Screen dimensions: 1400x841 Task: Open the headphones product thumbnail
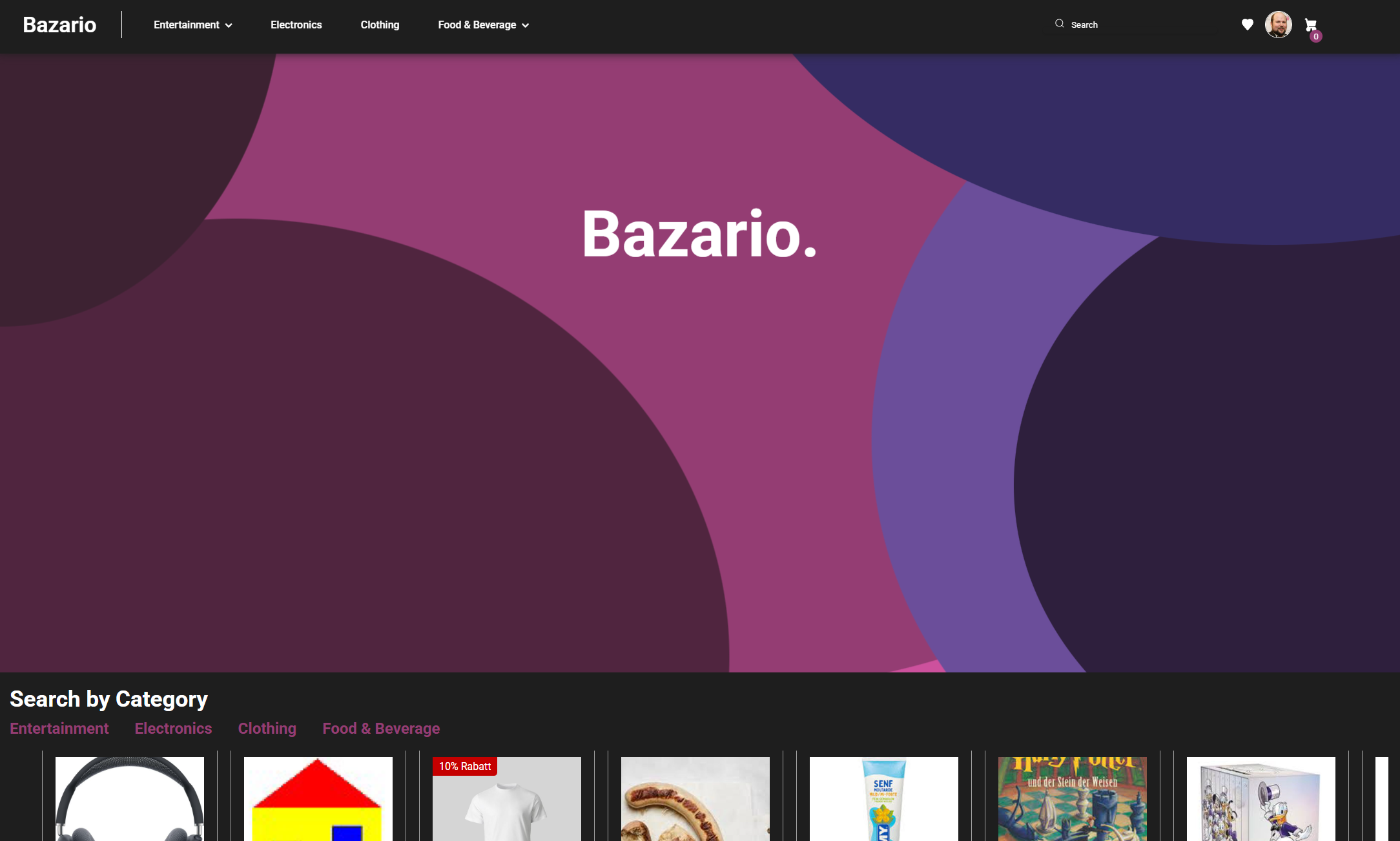tap(130, 799)
